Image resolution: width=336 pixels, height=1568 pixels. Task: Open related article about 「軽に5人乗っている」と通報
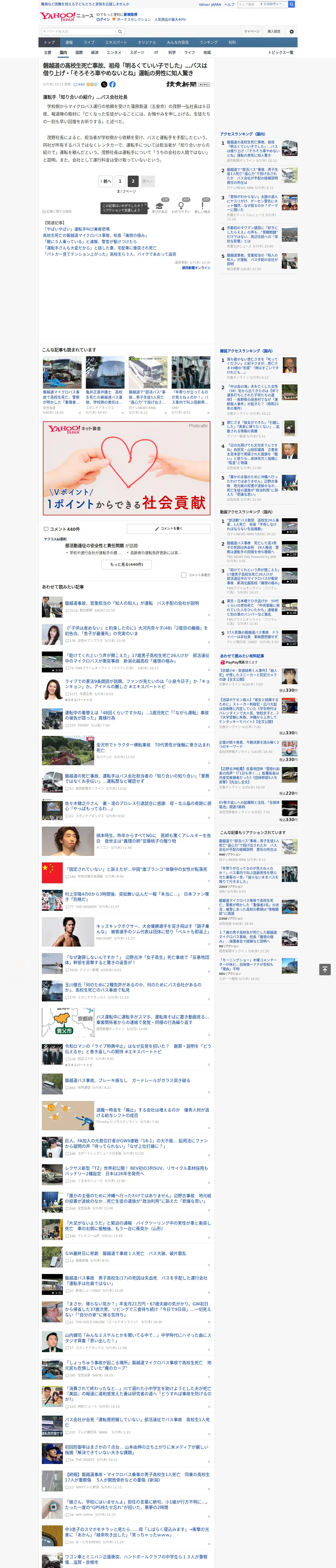coord(90,242)
